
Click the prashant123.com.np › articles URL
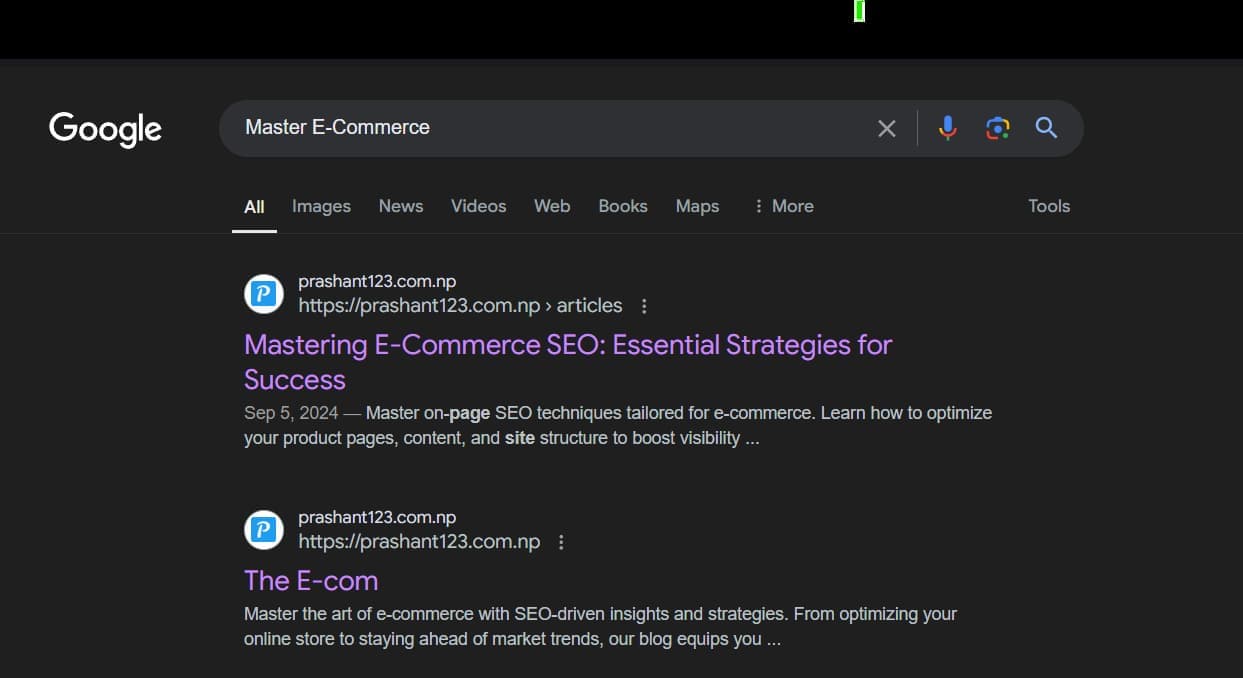tap(460, 306)
